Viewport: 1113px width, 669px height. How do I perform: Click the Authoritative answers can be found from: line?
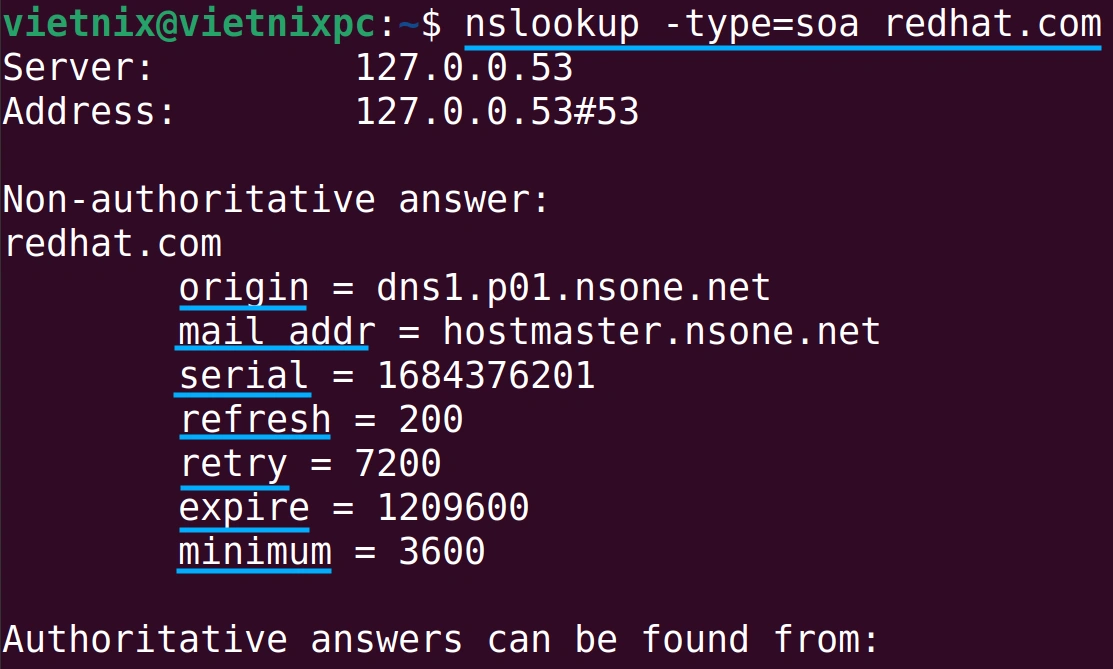click(440, 639)
